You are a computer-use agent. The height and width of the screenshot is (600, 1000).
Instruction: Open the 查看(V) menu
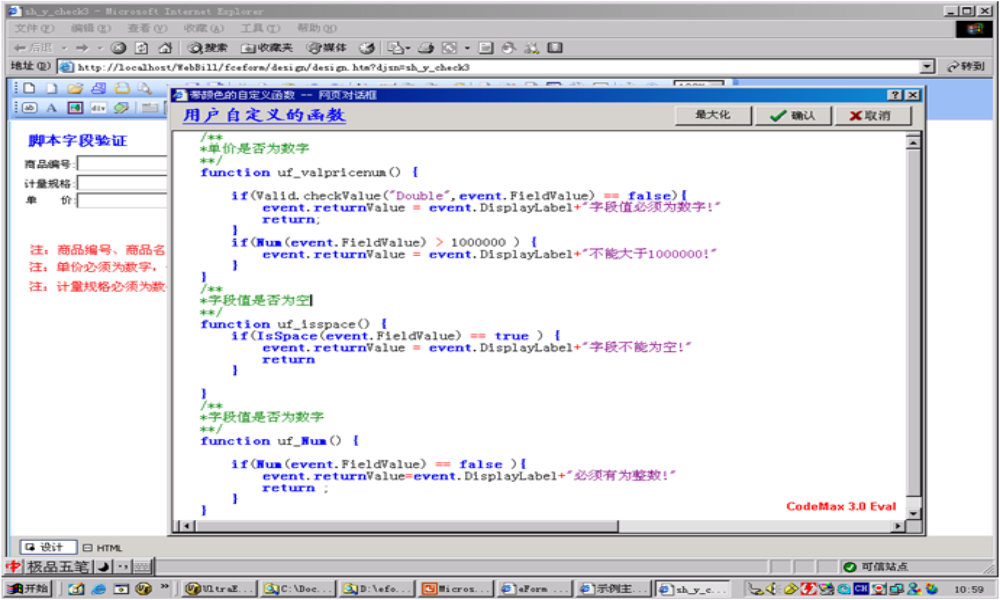pyautogui.click(x=147, y=28)
